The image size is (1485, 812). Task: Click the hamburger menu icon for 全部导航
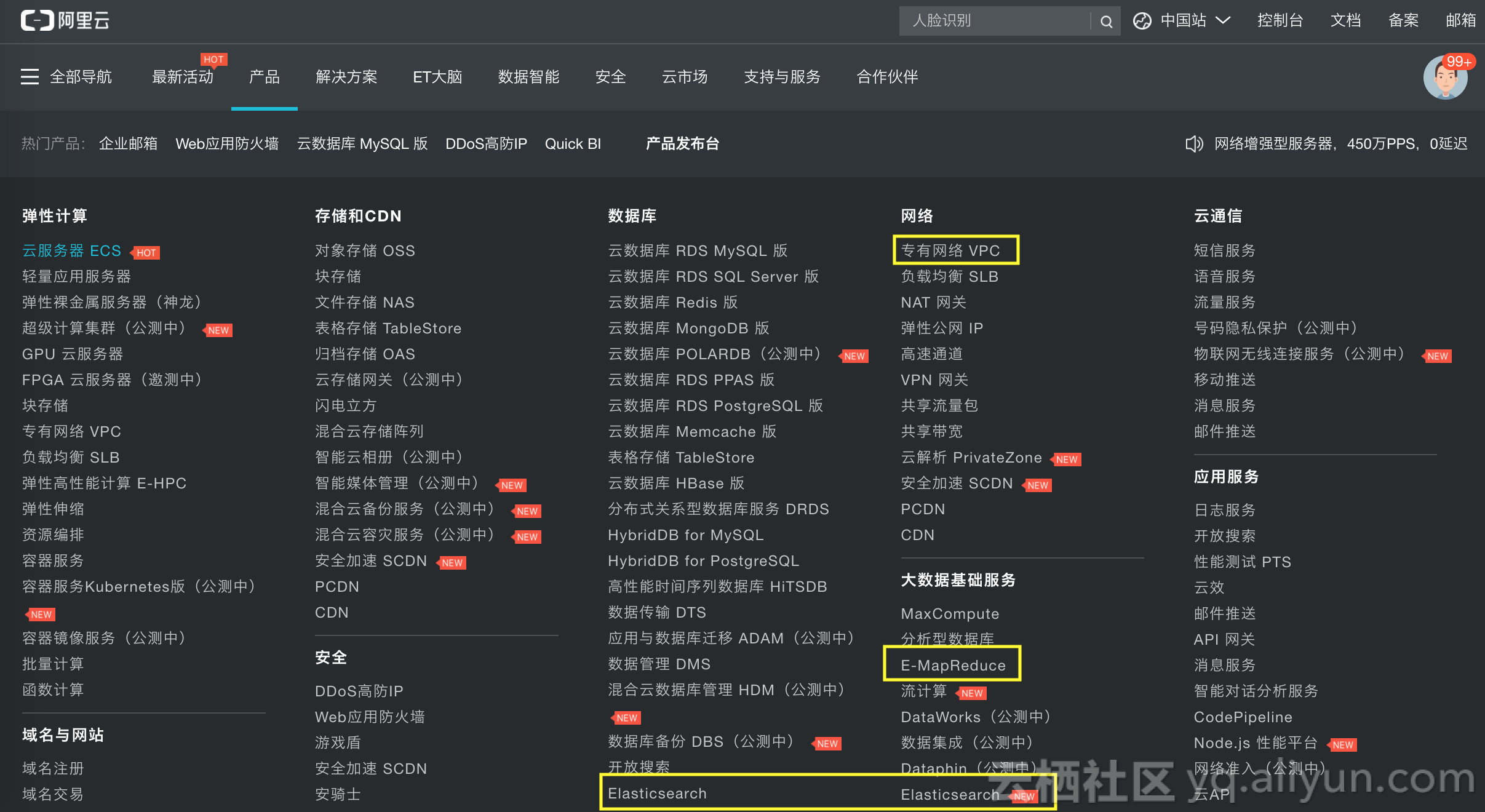(30, 77)
